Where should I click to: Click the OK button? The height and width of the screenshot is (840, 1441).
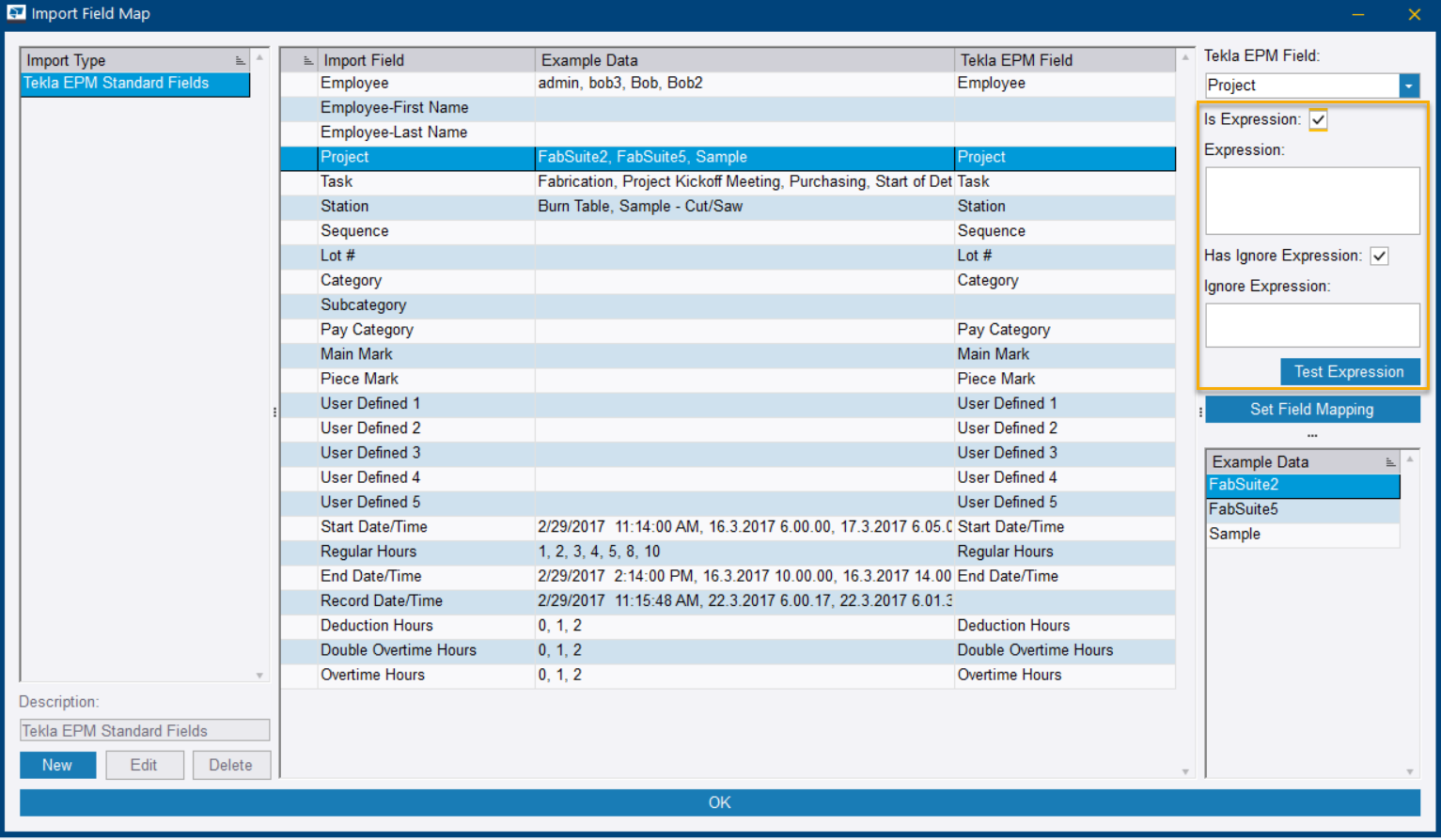tap(720, 802)
